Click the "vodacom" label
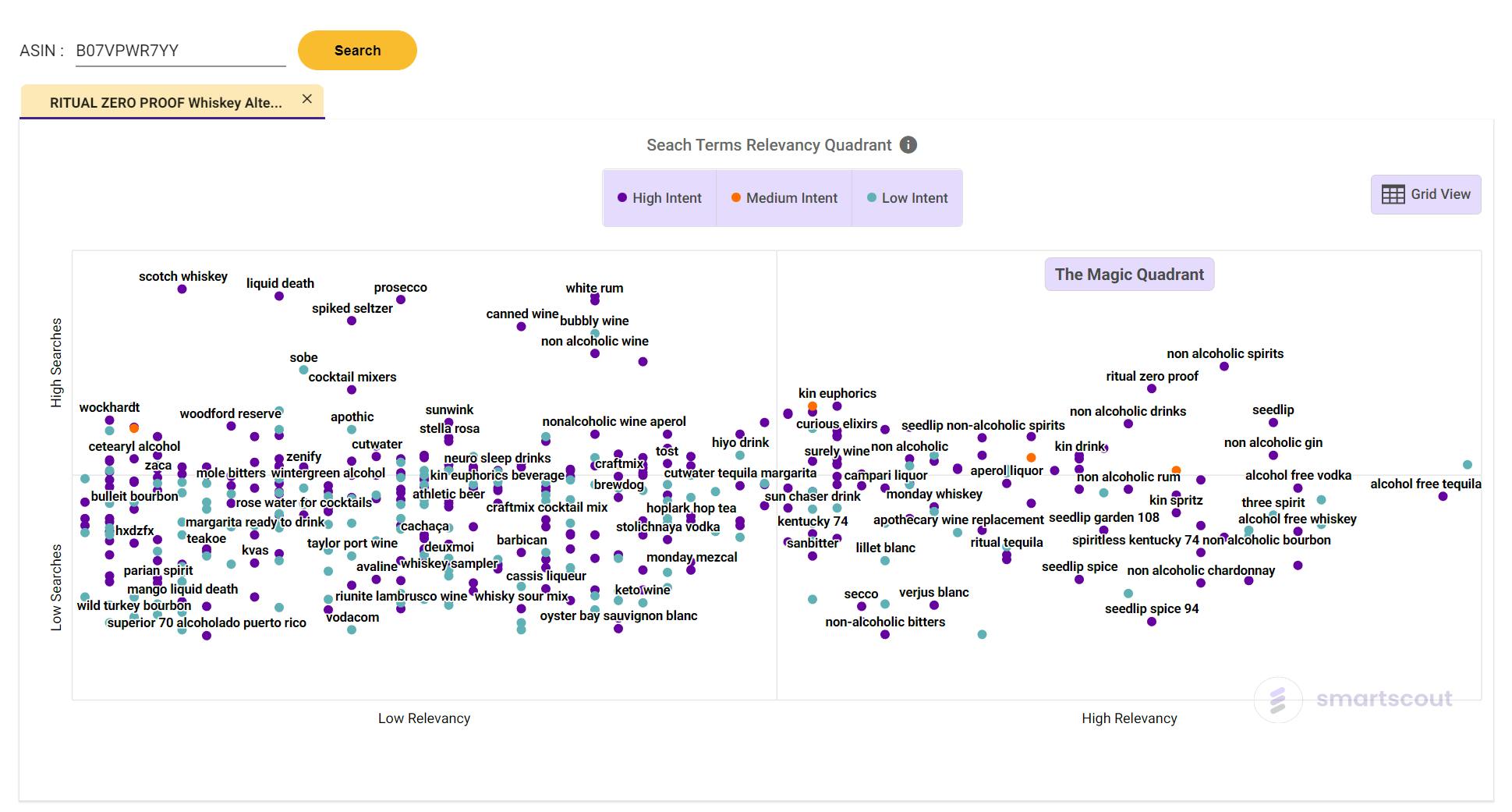 pyautogui.click(x=352, y=617)
